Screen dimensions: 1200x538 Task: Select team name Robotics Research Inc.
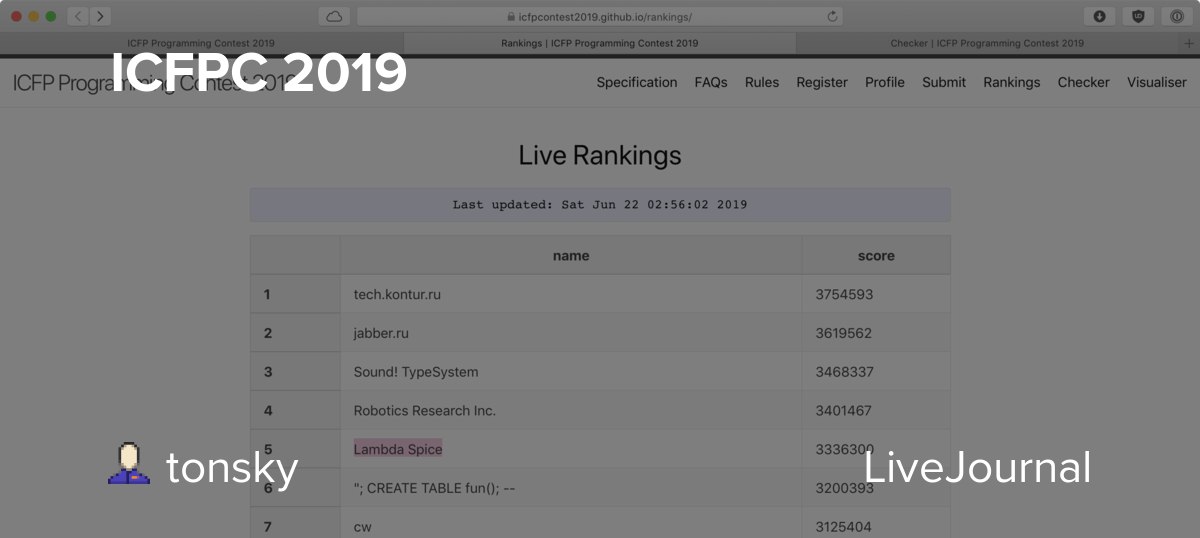tap(425, 411)
